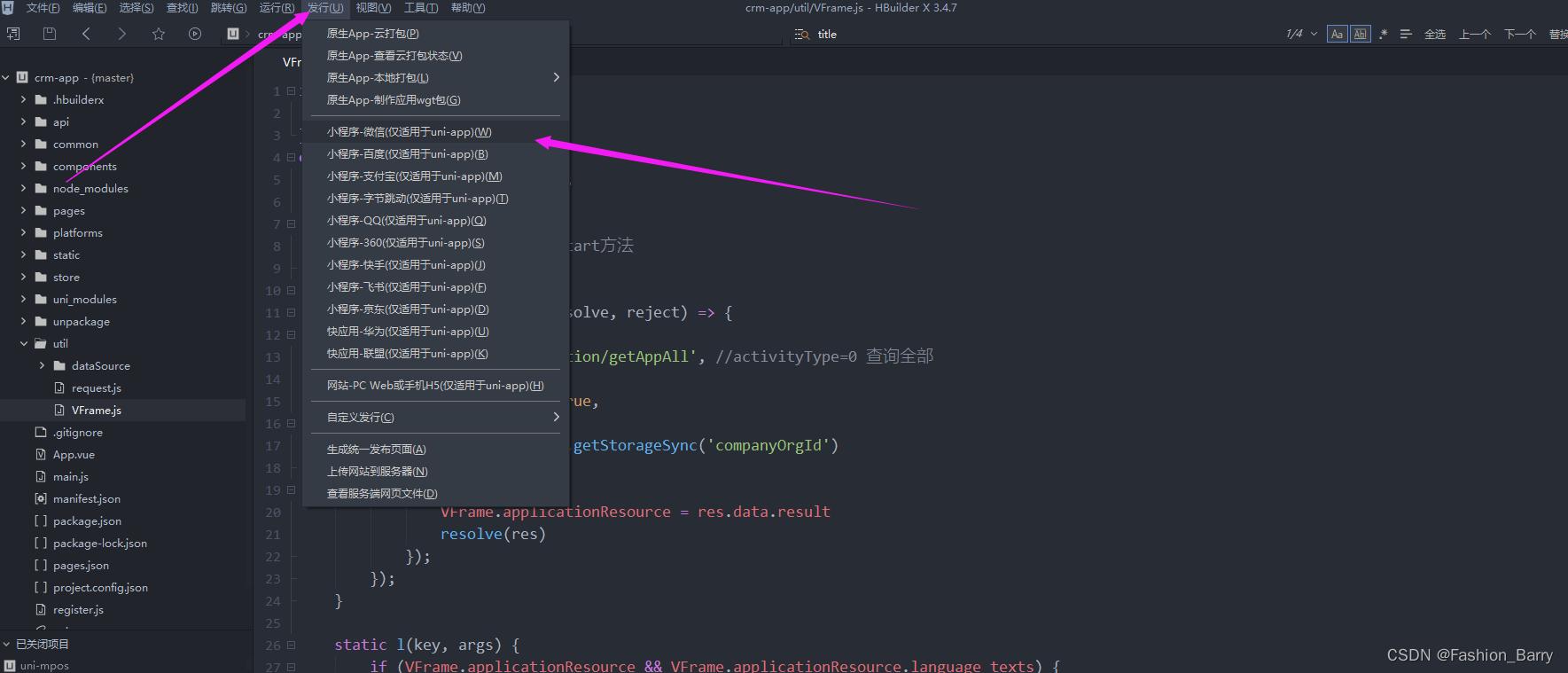
Task: Open main.js file
Action: [71, 476]
